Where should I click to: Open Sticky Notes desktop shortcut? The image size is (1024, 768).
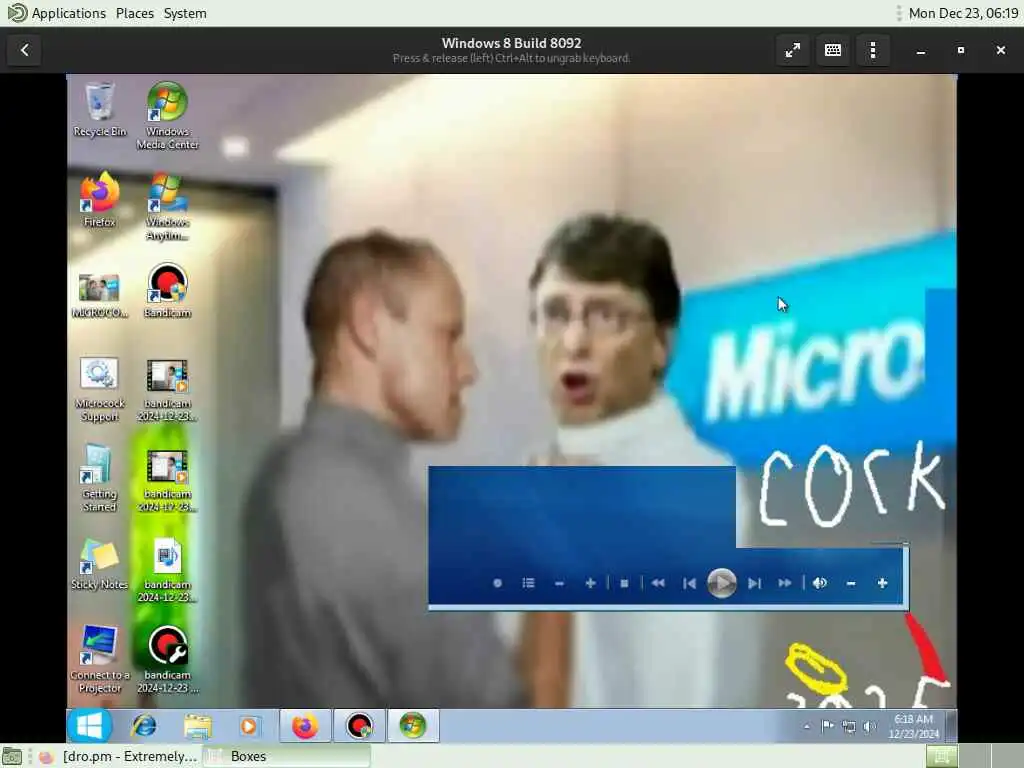pos(99,565)
